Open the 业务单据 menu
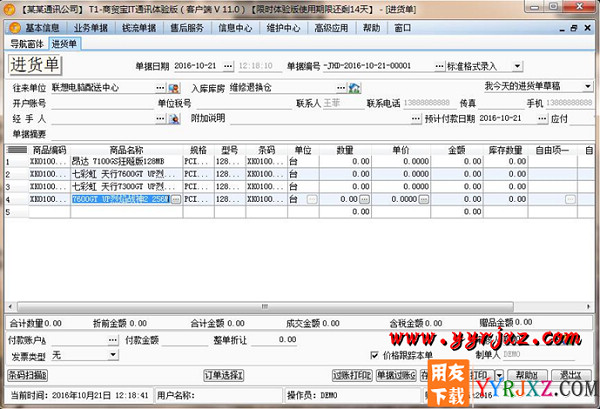This screenshot has width=600, height=409. pyautogui.click(x=91, y=28)
